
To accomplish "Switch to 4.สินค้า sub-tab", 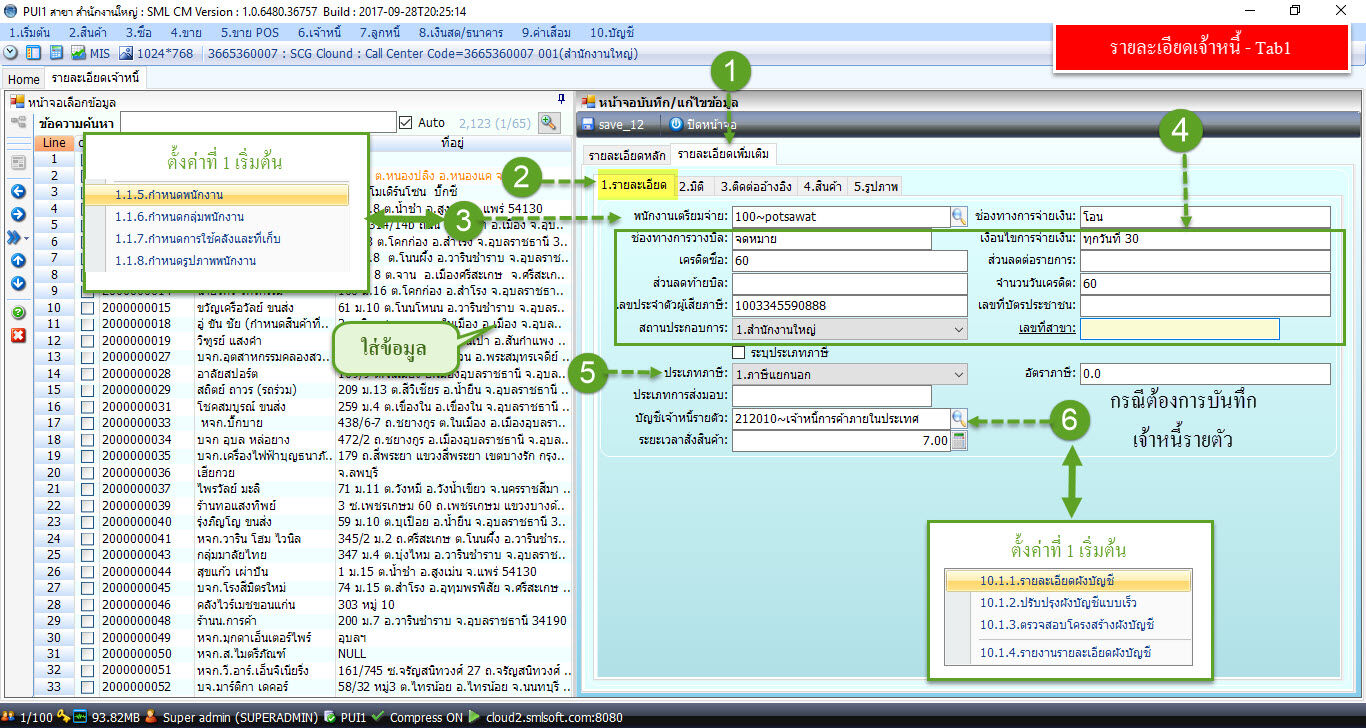I will (822, 186).
